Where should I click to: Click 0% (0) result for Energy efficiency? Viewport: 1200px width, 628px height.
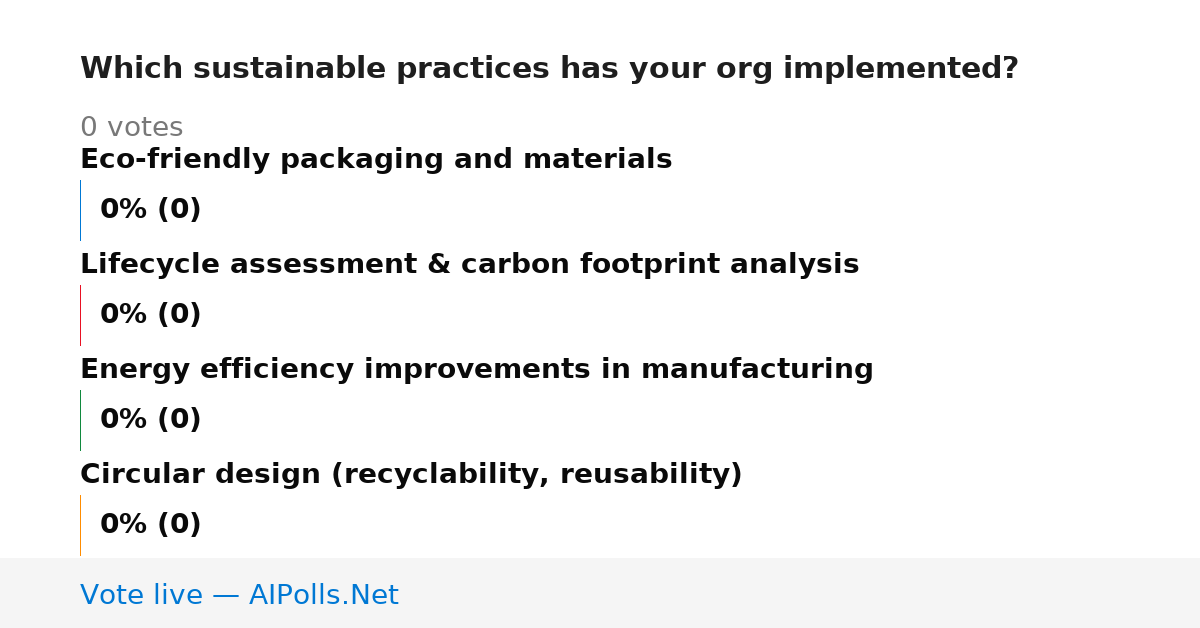(150, 420)
